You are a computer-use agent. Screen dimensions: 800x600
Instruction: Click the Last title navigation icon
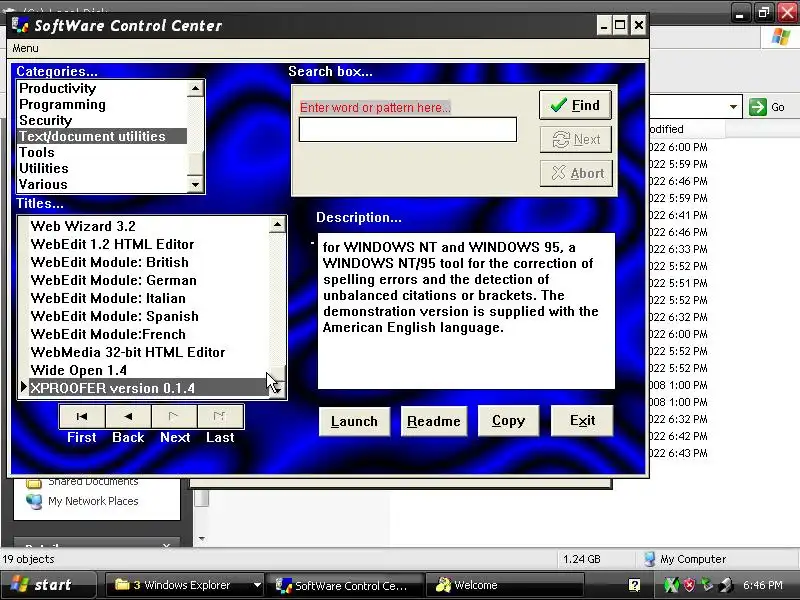tap(220, 416)
